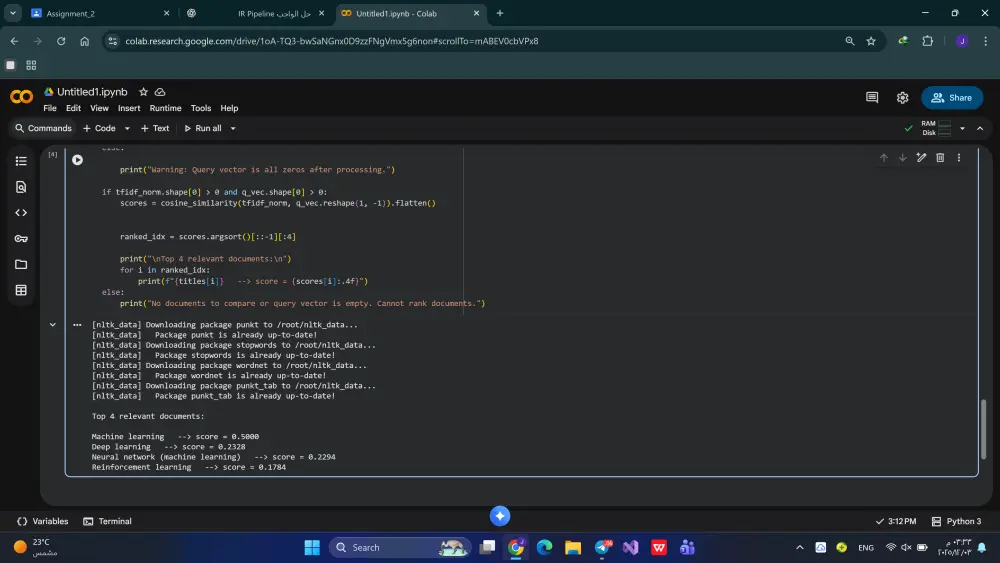This screenshot has width=1000, height=563.
Task: Open the browser extensions puzzle icon
Action: (x=928, y=41)
